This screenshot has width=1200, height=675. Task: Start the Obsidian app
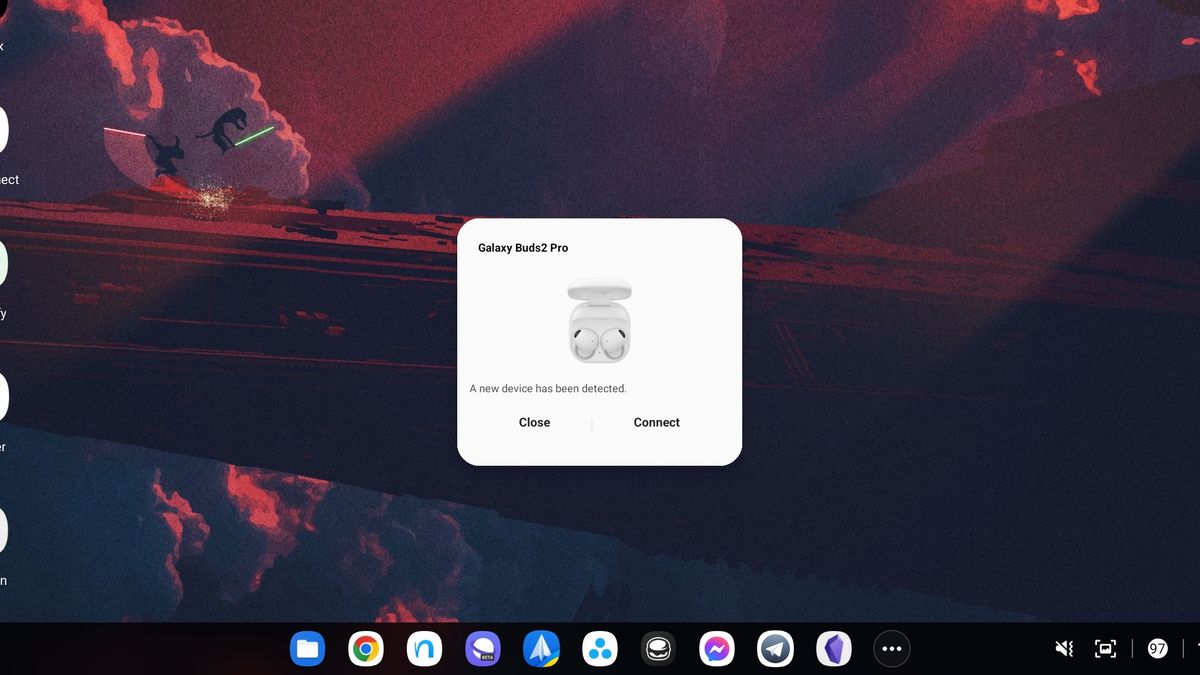coord(833,648)
